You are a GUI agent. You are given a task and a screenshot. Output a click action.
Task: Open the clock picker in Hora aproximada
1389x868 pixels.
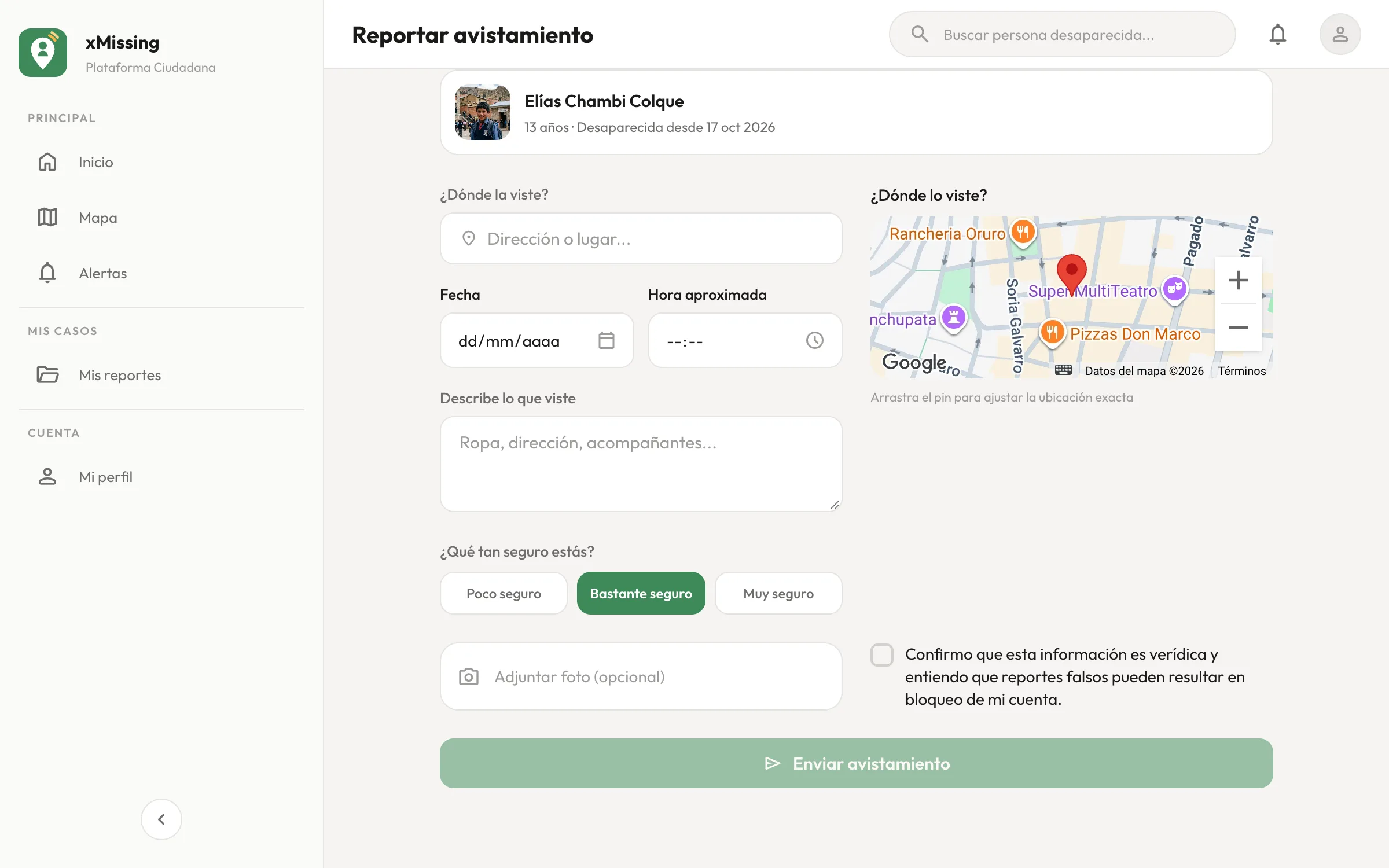coord(814,340)
